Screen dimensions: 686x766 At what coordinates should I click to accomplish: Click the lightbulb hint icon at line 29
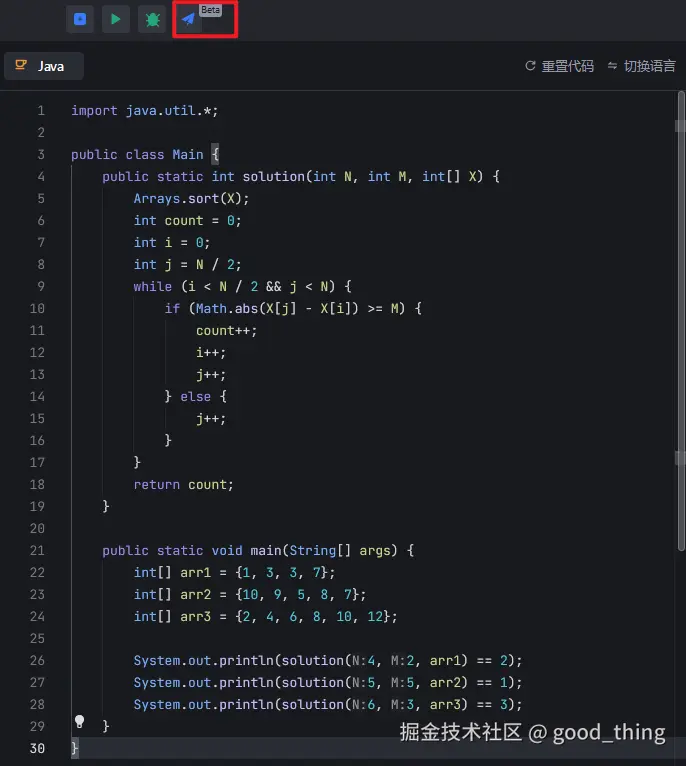click(x=80, y=722)
